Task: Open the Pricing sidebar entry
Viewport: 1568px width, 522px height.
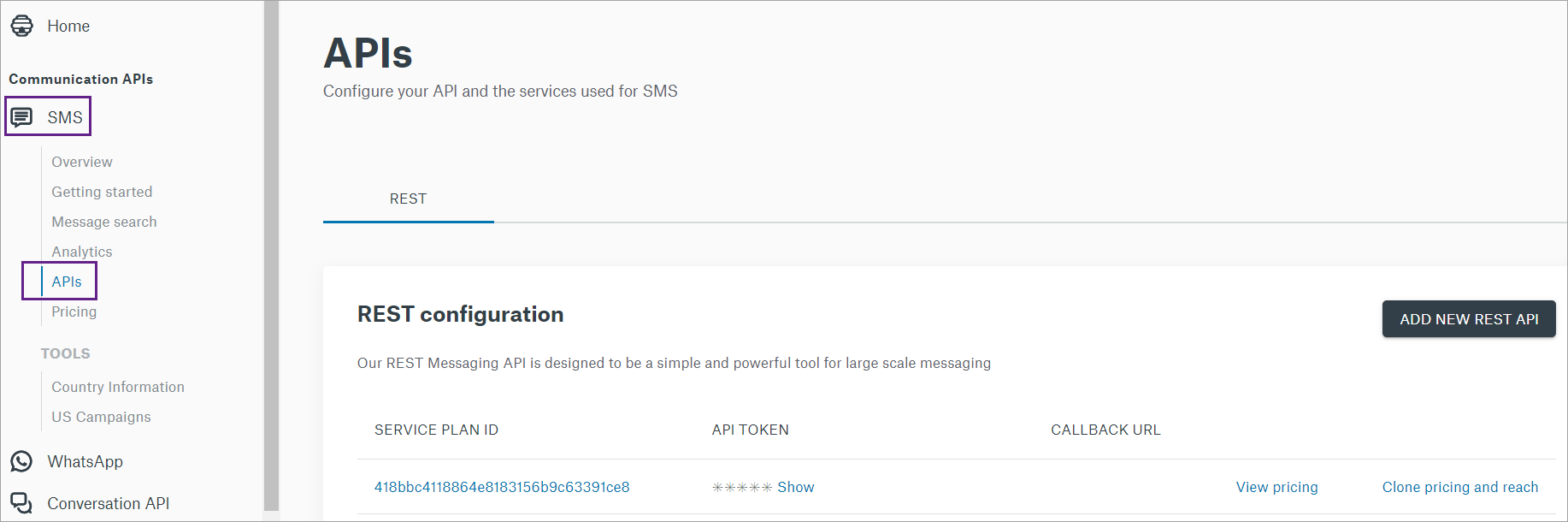Action: [x=74, y=311]
